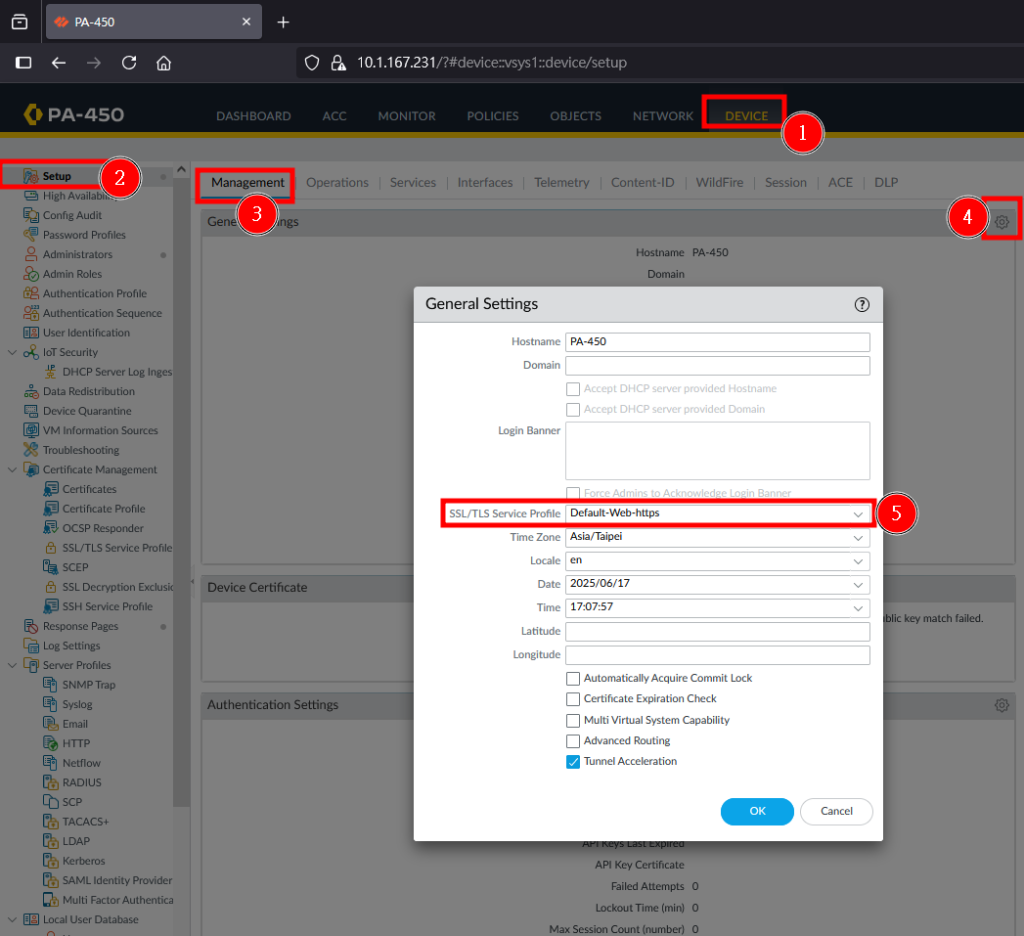Switch to the Telemetry tab
Viewport: 1024px width, 936px height.
pos(562,183)
